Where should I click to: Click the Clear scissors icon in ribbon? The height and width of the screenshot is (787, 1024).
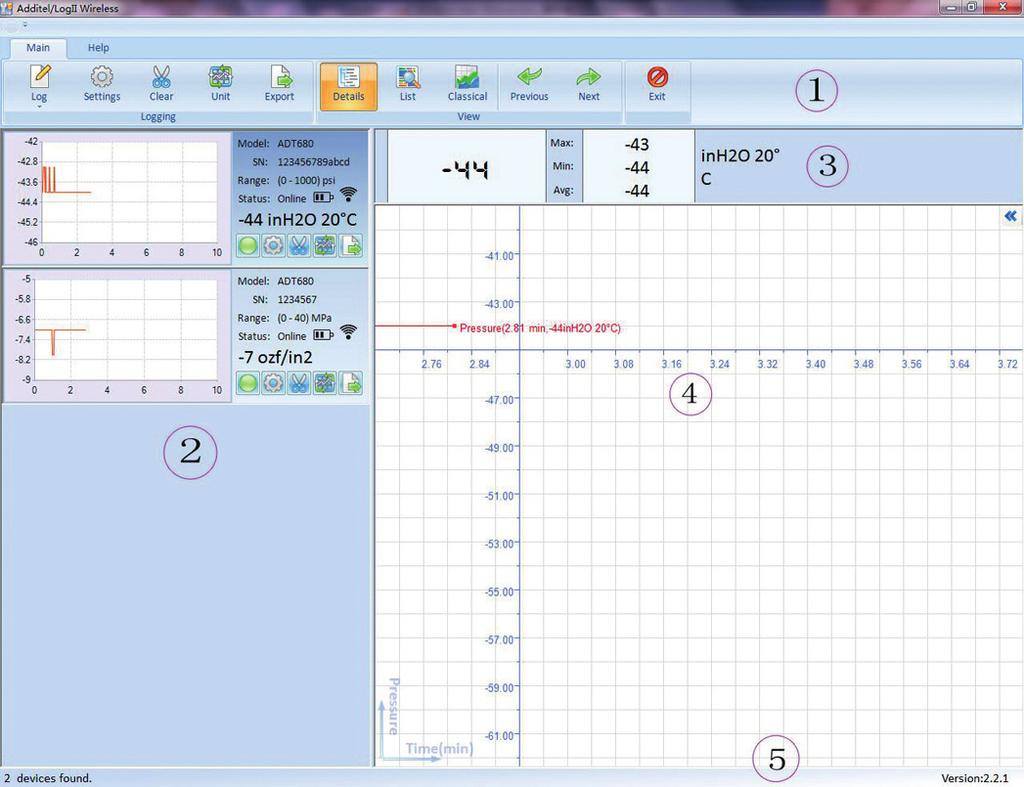tap(161, 84)
